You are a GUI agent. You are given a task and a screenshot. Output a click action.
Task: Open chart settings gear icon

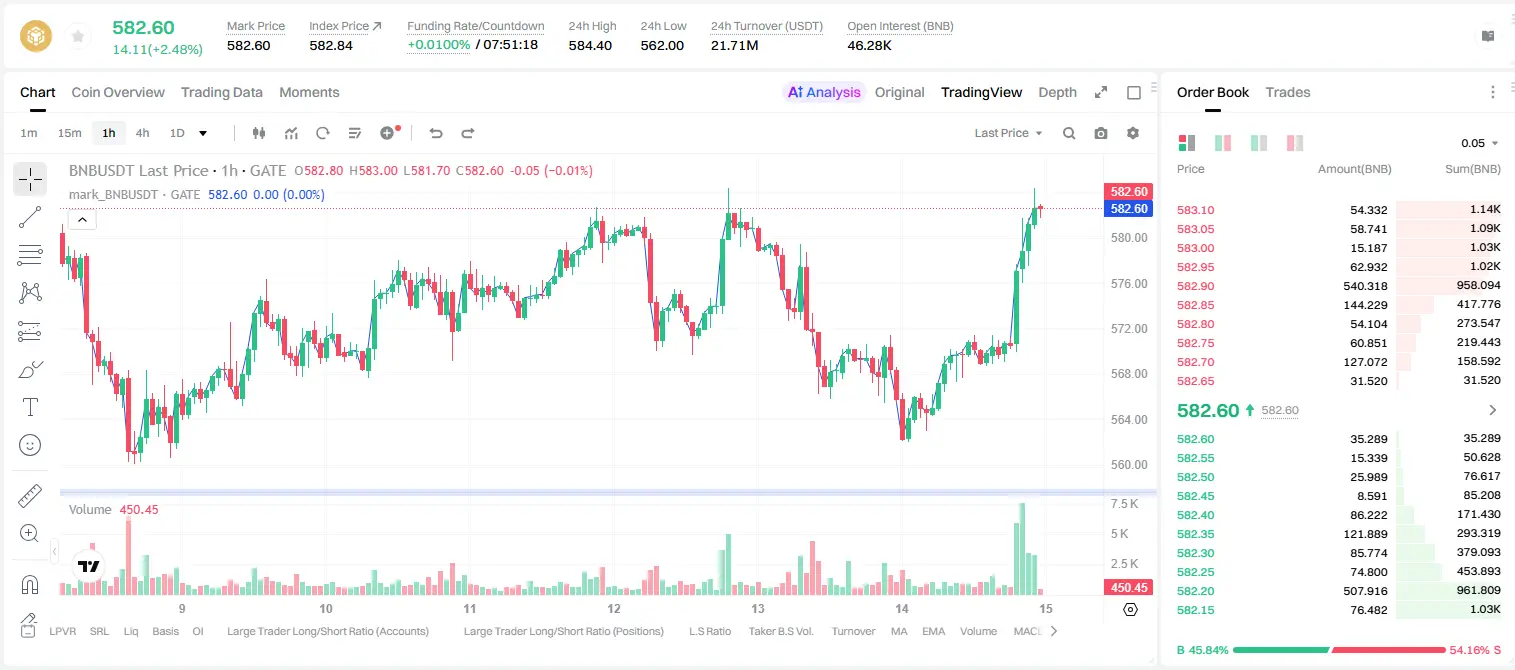(1133, 133)
